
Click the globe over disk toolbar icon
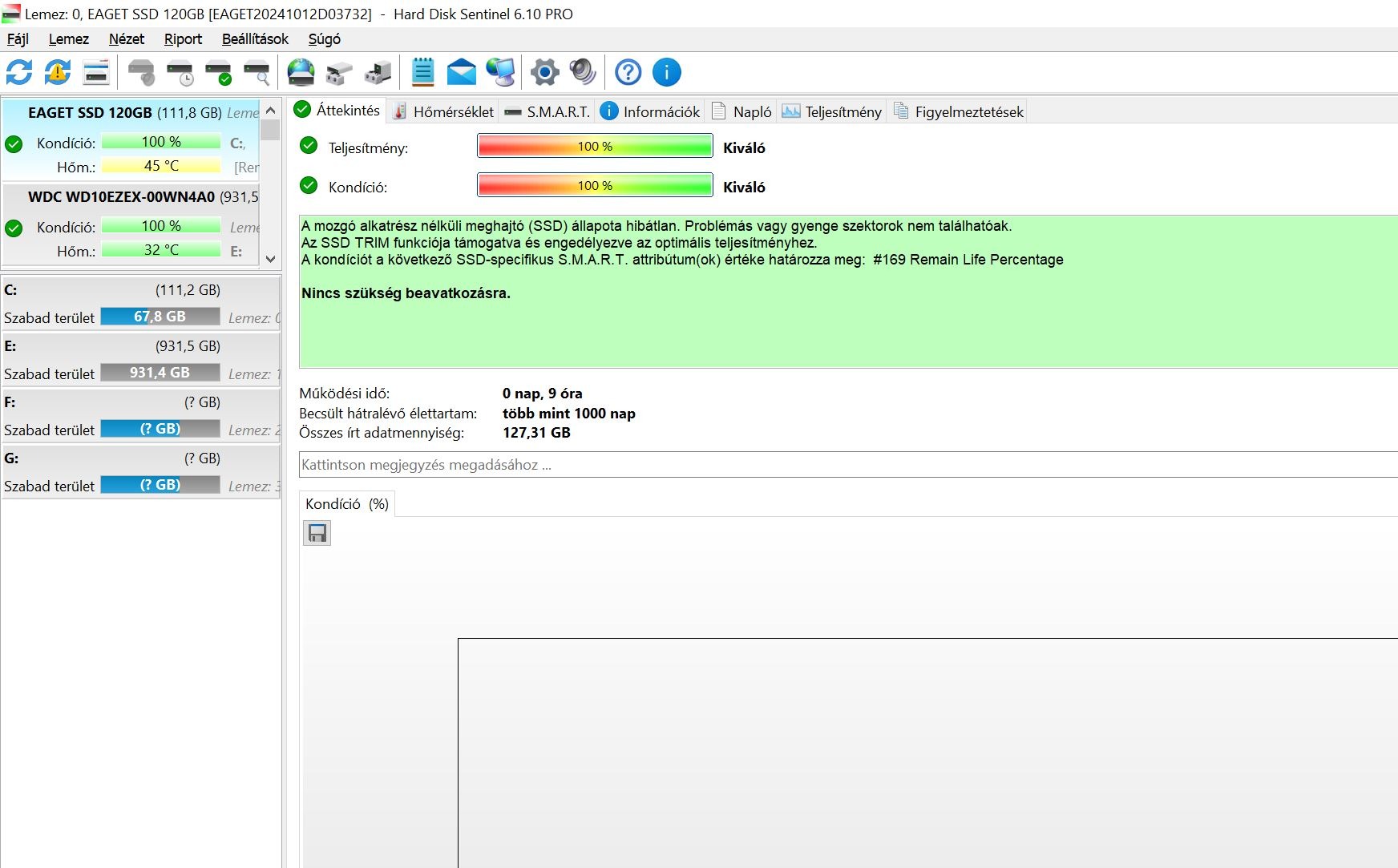[301, 72]
